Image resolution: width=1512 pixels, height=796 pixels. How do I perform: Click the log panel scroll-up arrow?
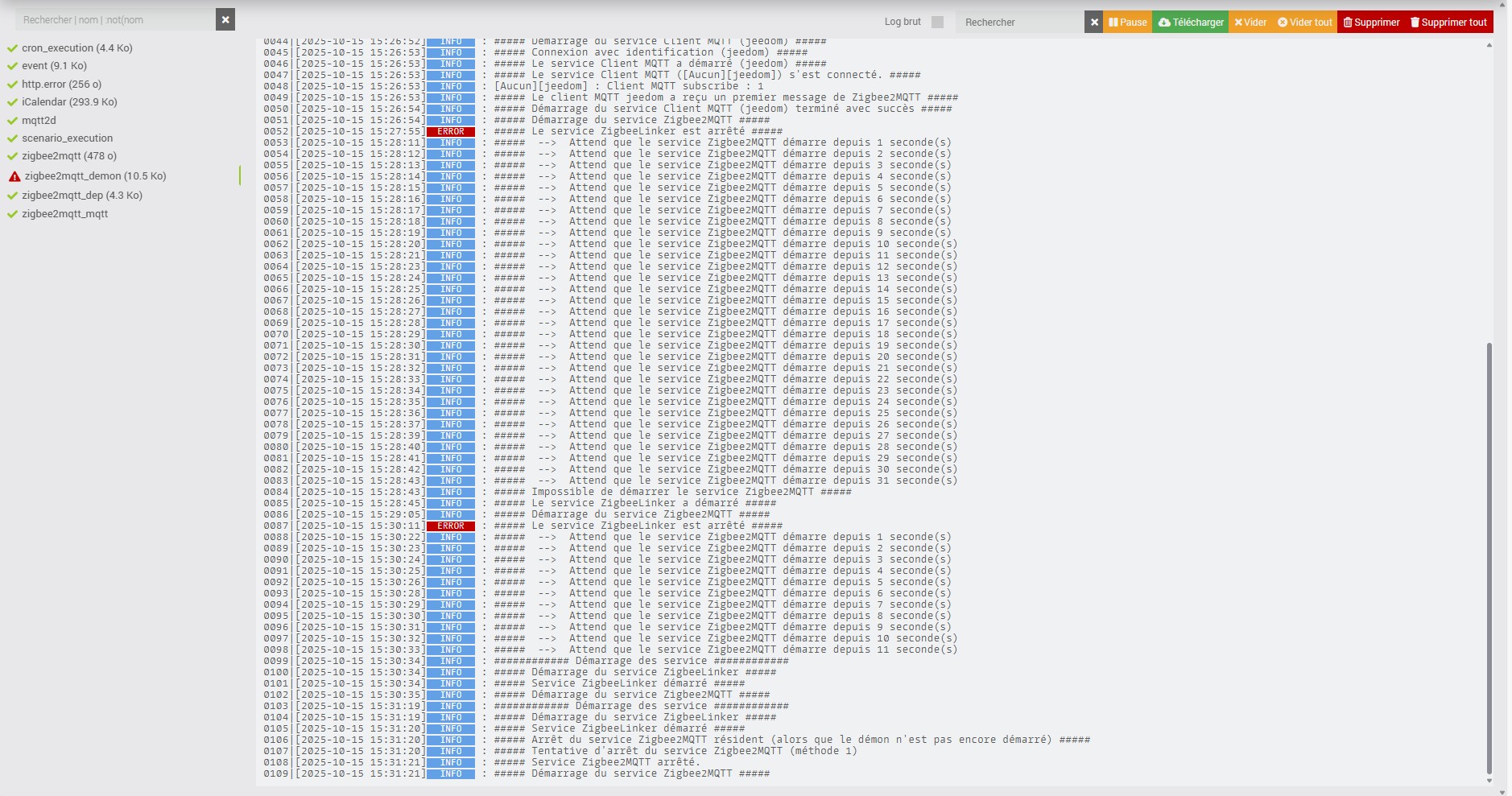1489,46
